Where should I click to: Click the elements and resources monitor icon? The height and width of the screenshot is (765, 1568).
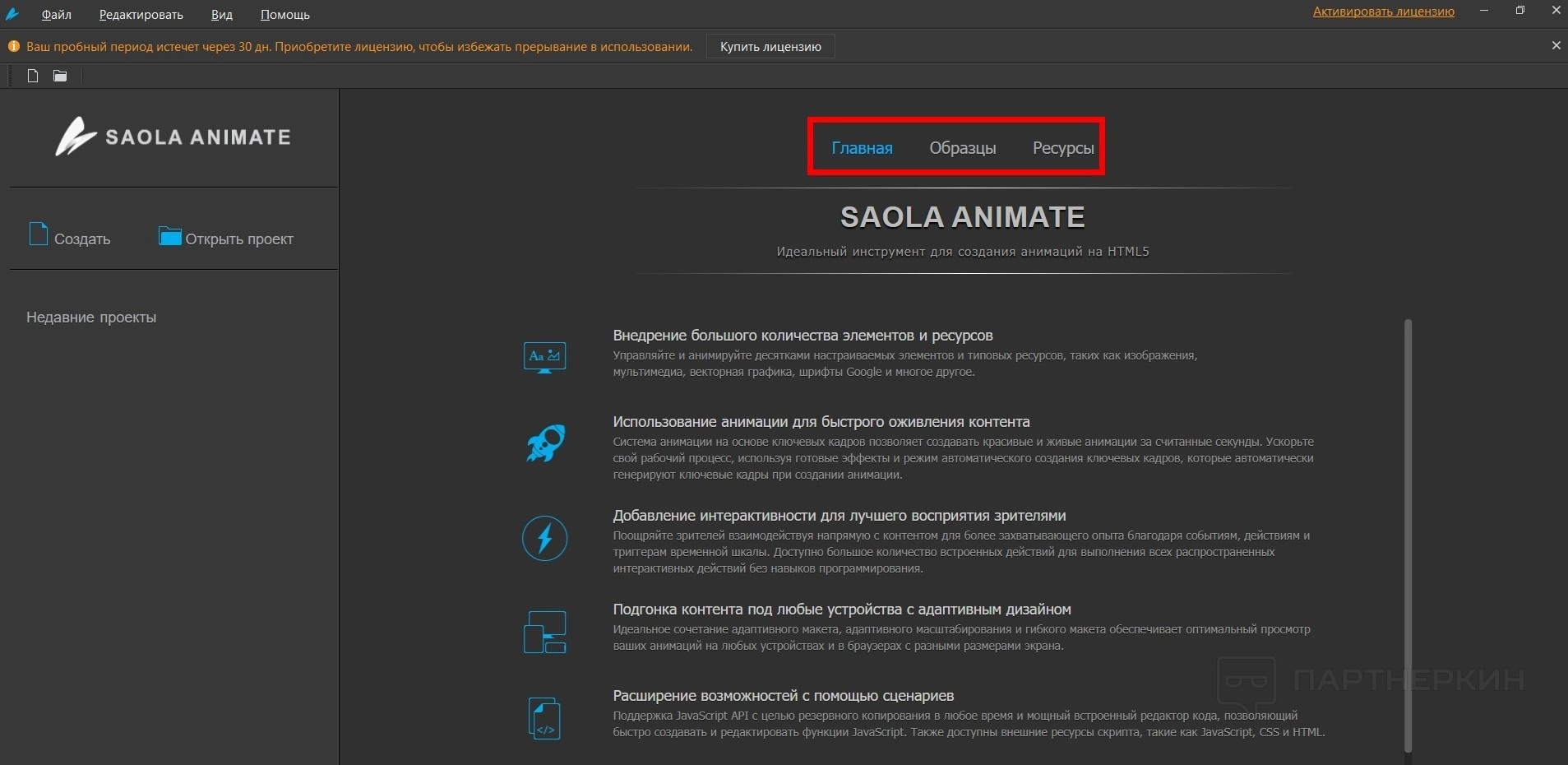tap(544, 357)
